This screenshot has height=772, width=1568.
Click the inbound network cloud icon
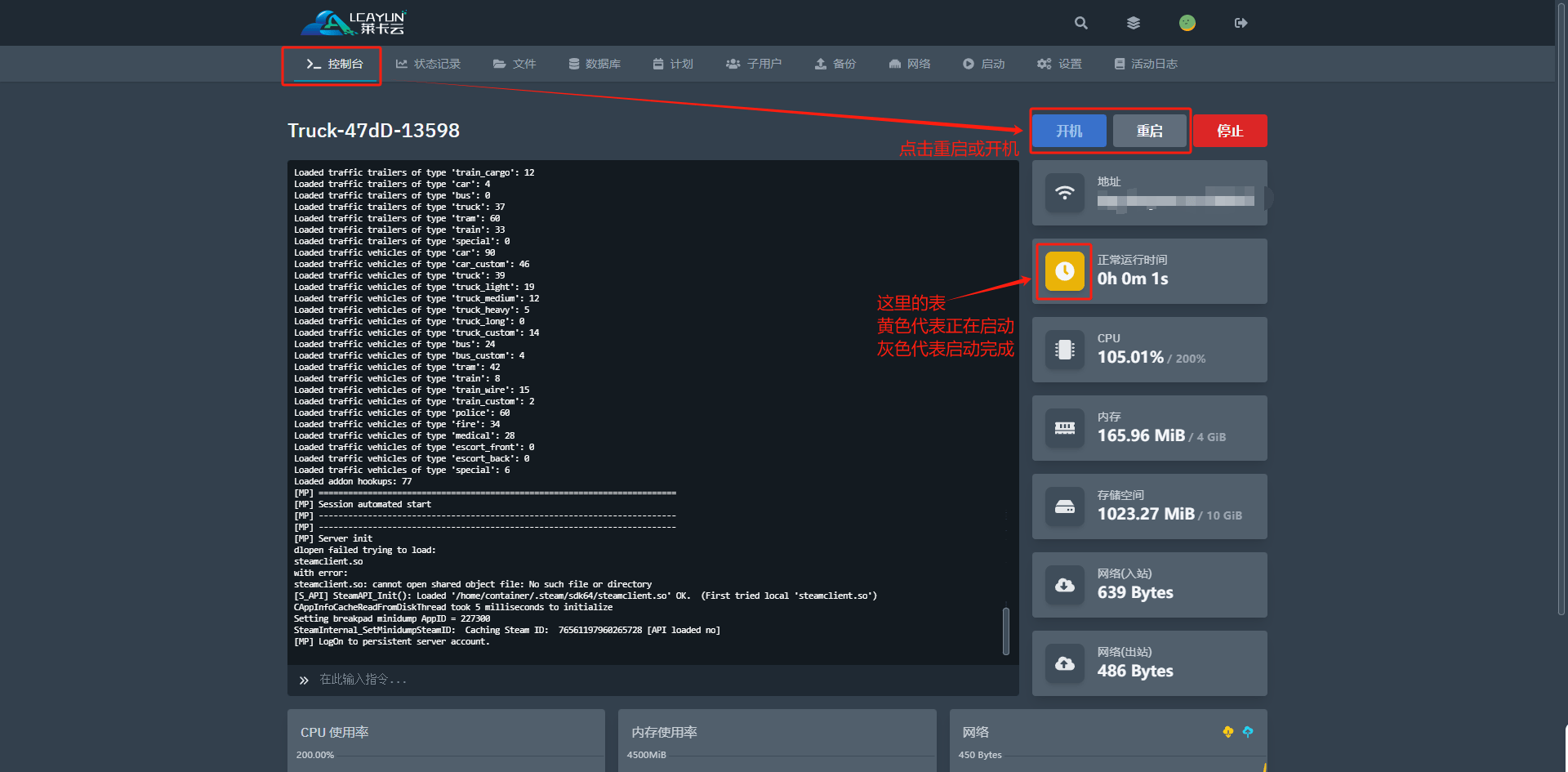point(1064,585)
